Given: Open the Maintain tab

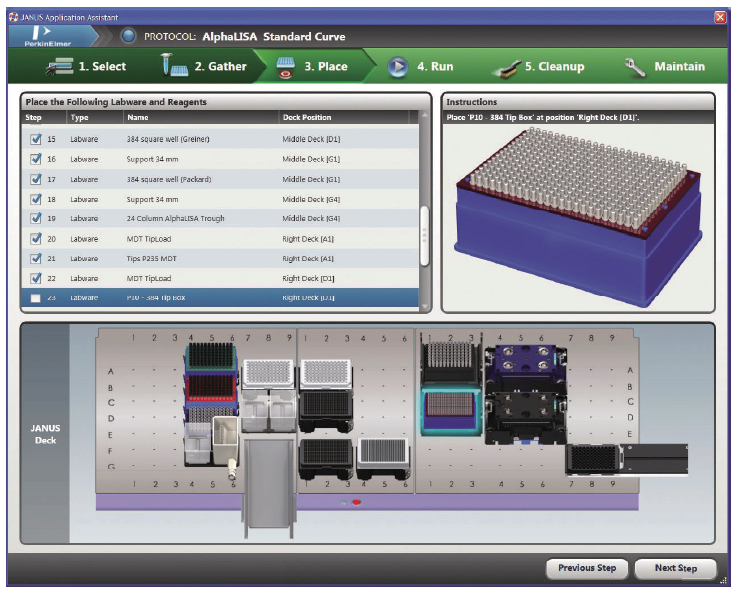Looking at the screenshot, I should coord(665,67).
